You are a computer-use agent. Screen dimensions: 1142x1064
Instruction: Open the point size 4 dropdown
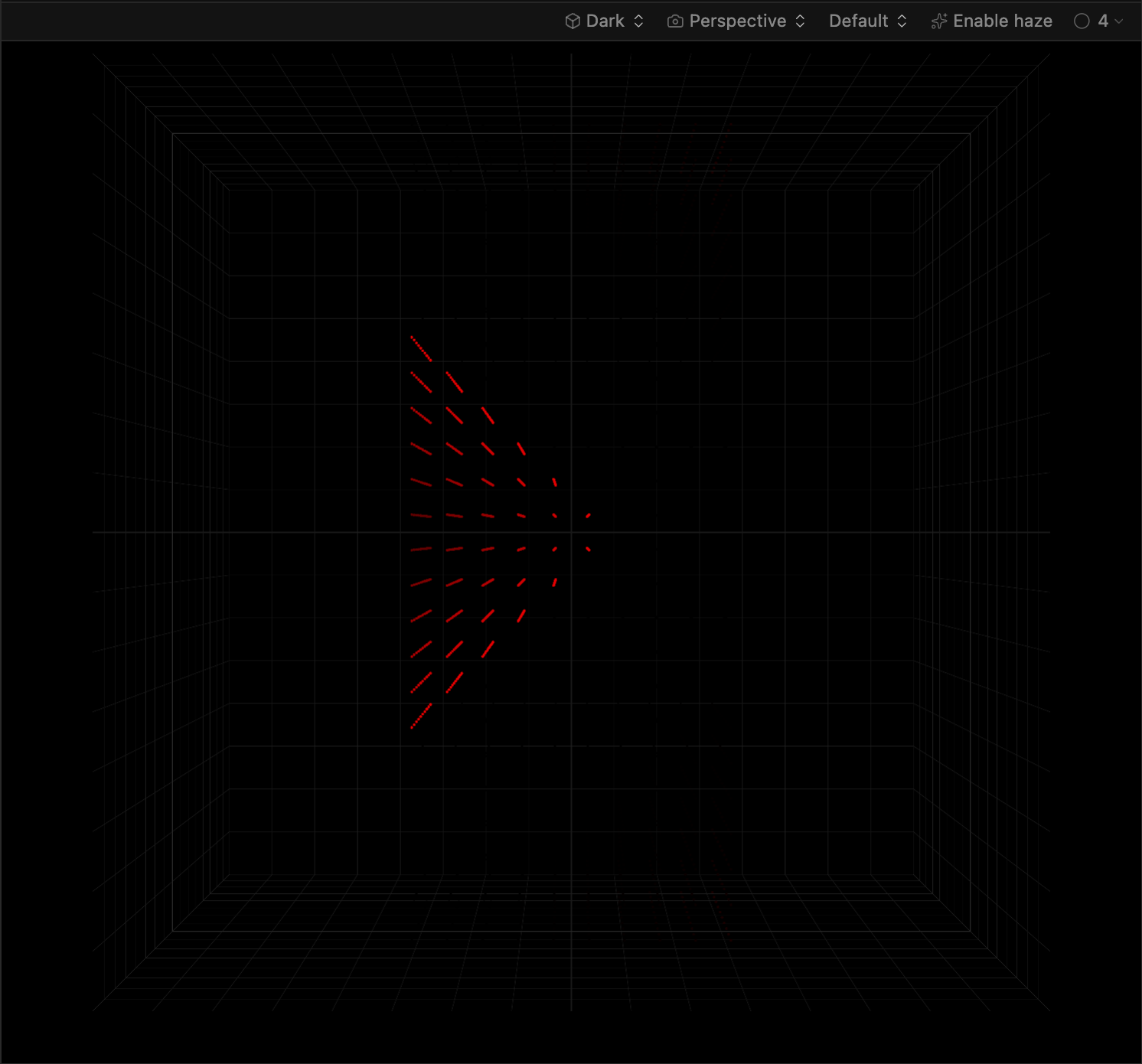pyautogui.click(x=1098, y=21)
